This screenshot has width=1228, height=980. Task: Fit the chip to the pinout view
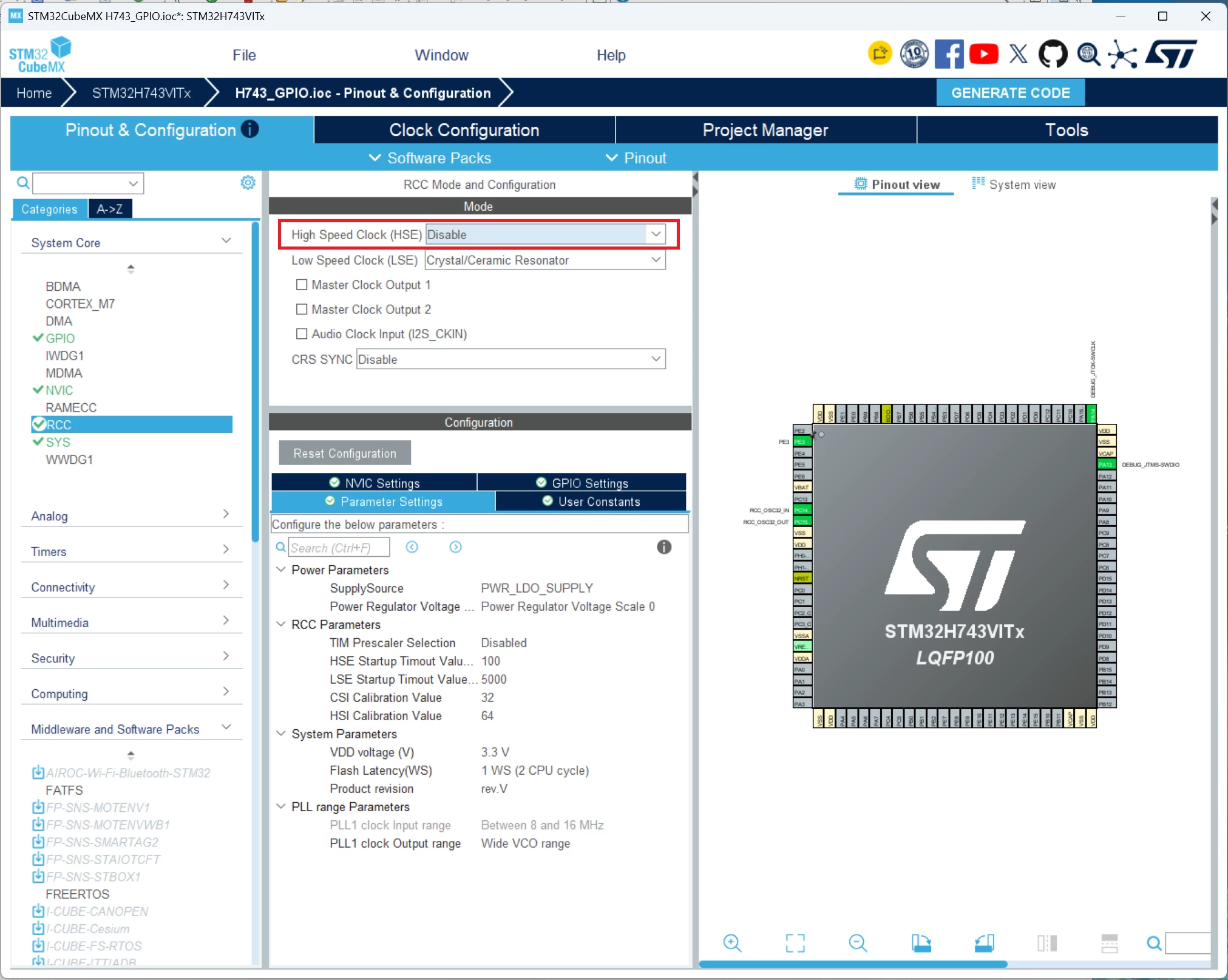click(795, 943)
